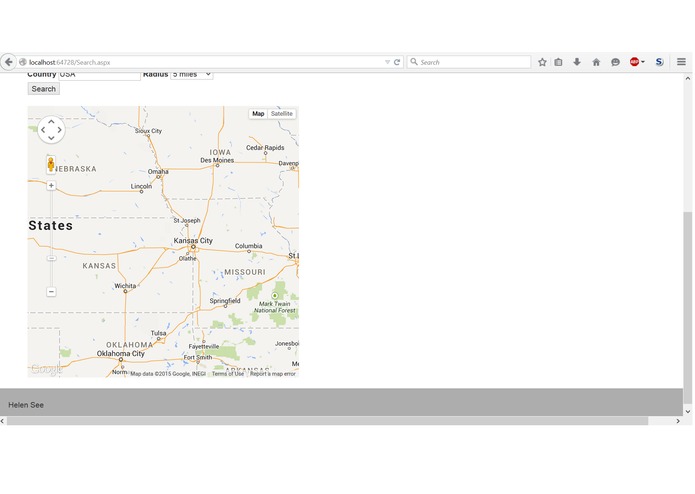Click horizontal scroll right arrow
This screenshot has width=695, height=494.
[x=678, y=421]
